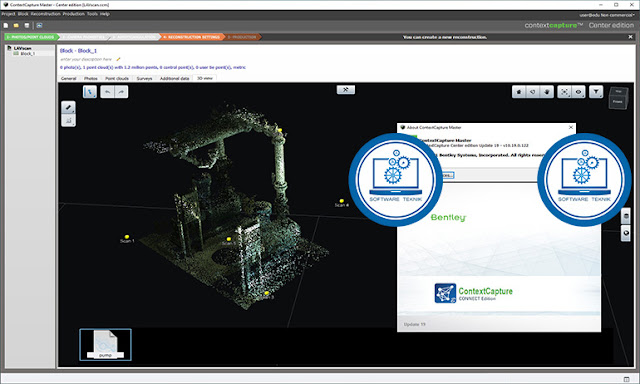The width and height of the screenshot is (640, 384).
Task: Click the Block - Block_1 heading
Action: pos(78,51)
